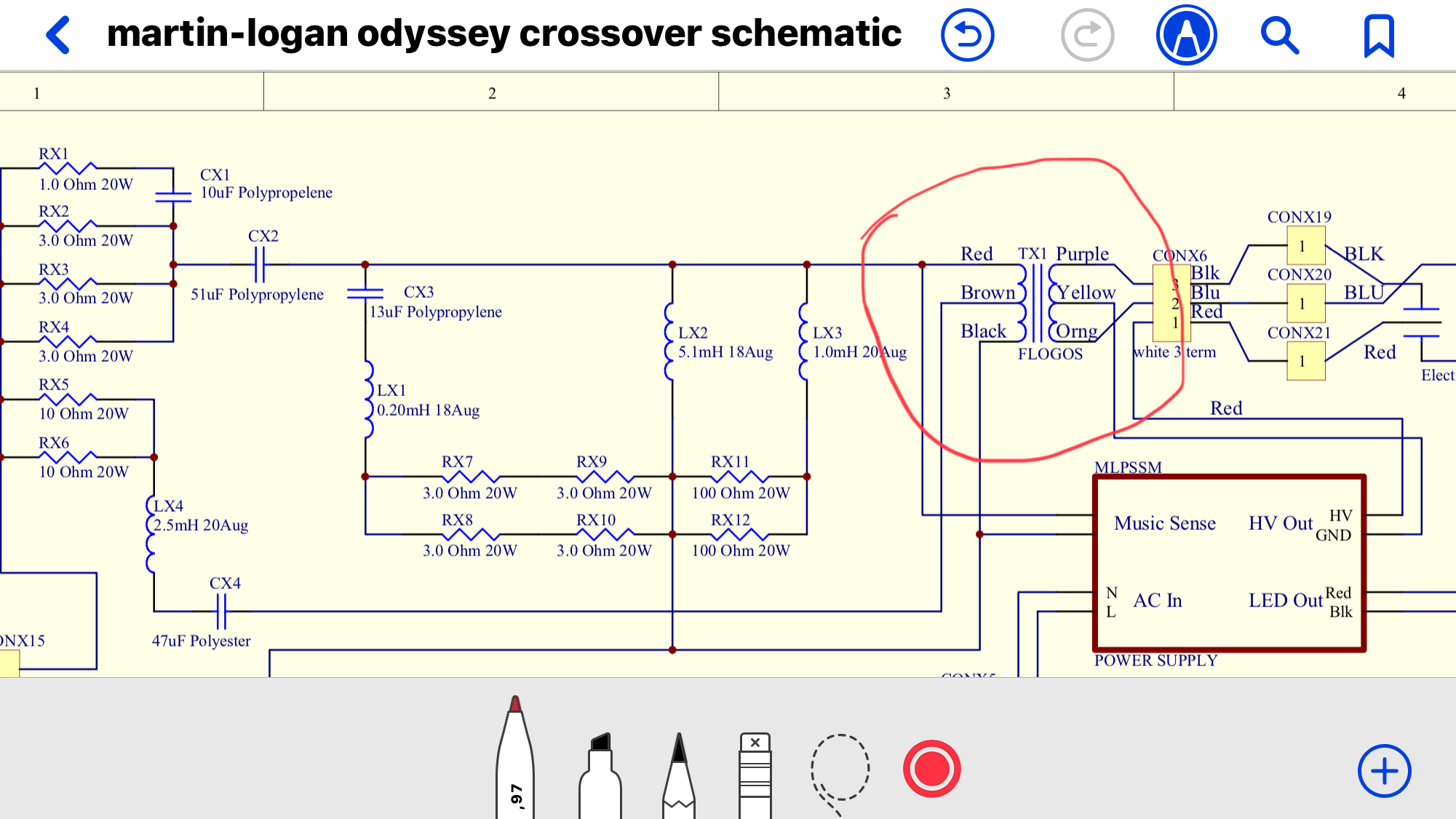This screenshot has width=1456, height=819.
Task: Go back with the blue chevron arrow
Action: [x=58, y=35]
